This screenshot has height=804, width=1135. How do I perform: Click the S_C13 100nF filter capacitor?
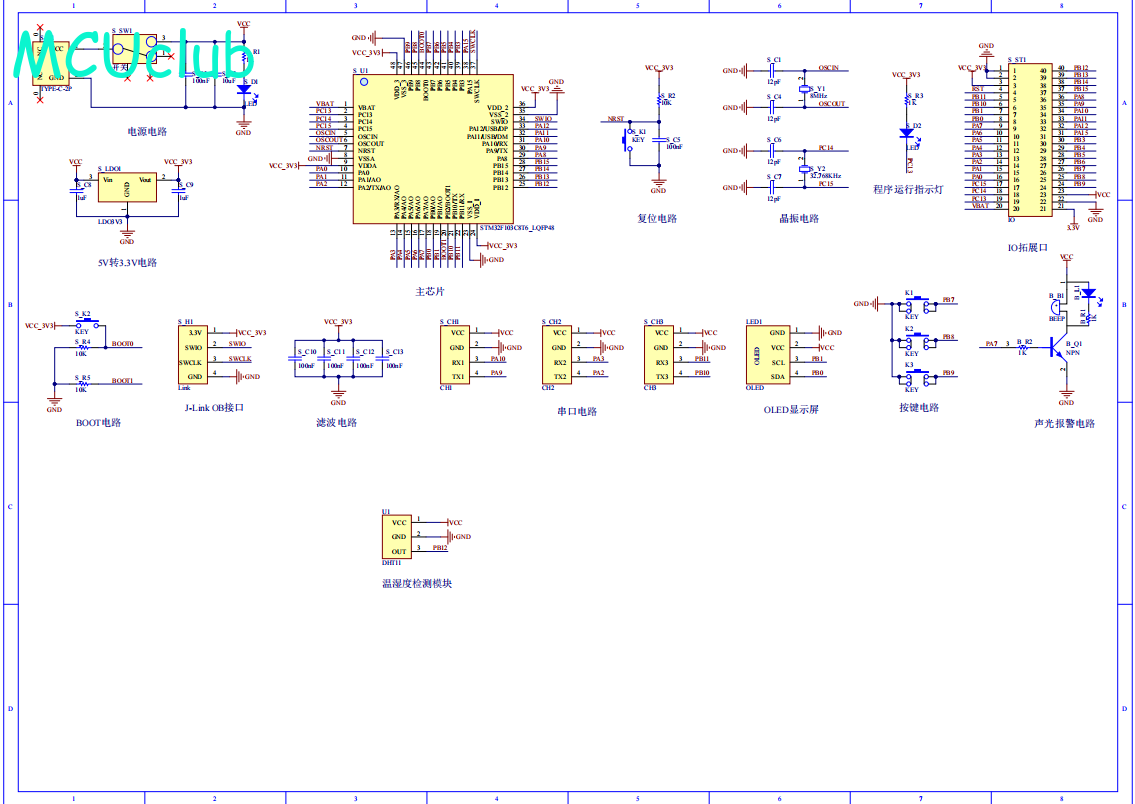[382, 358]
